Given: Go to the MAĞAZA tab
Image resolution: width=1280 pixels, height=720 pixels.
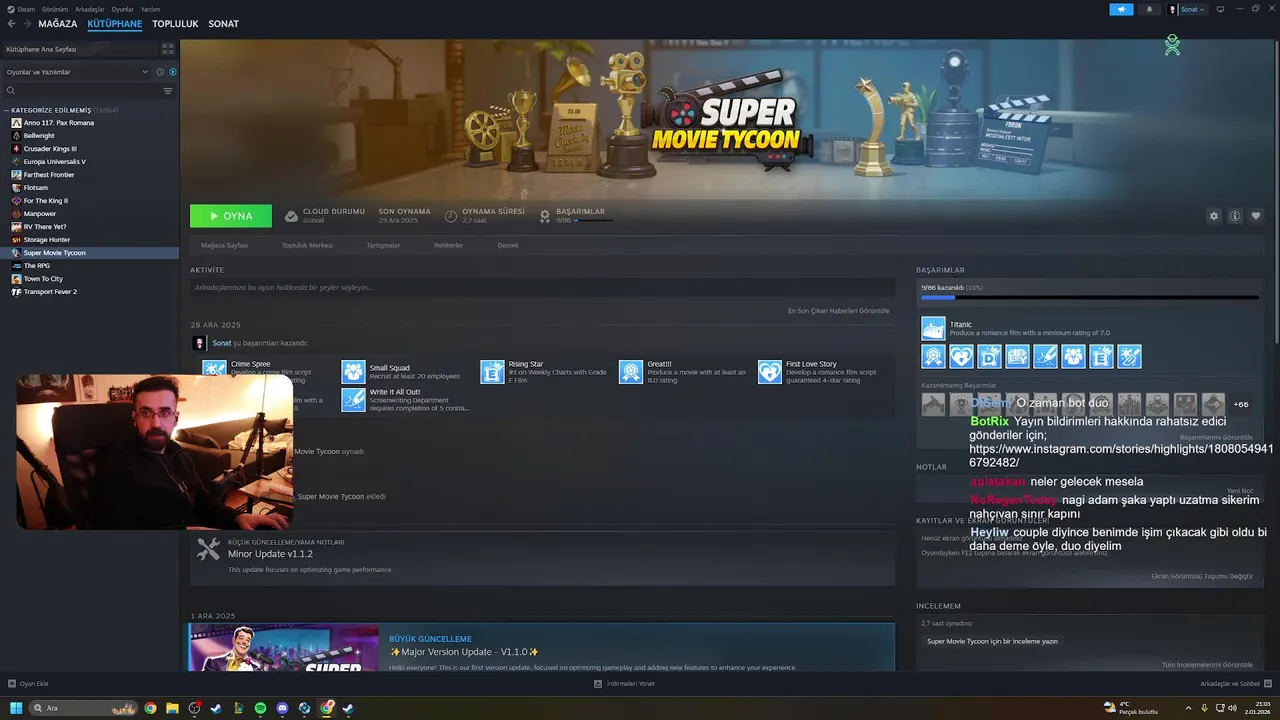Looking at the screenshot, I should [58, 24].
